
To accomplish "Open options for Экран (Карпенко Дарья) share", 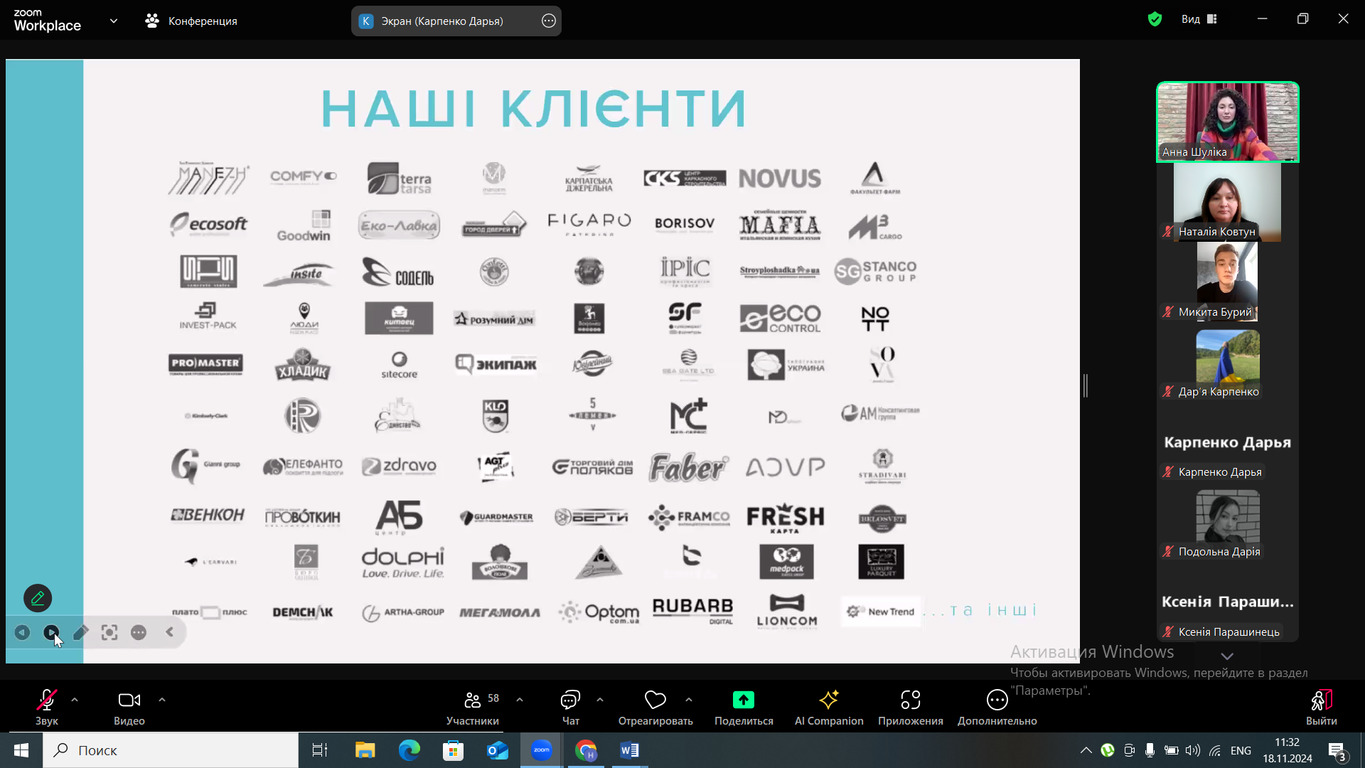I will (548, 20).
